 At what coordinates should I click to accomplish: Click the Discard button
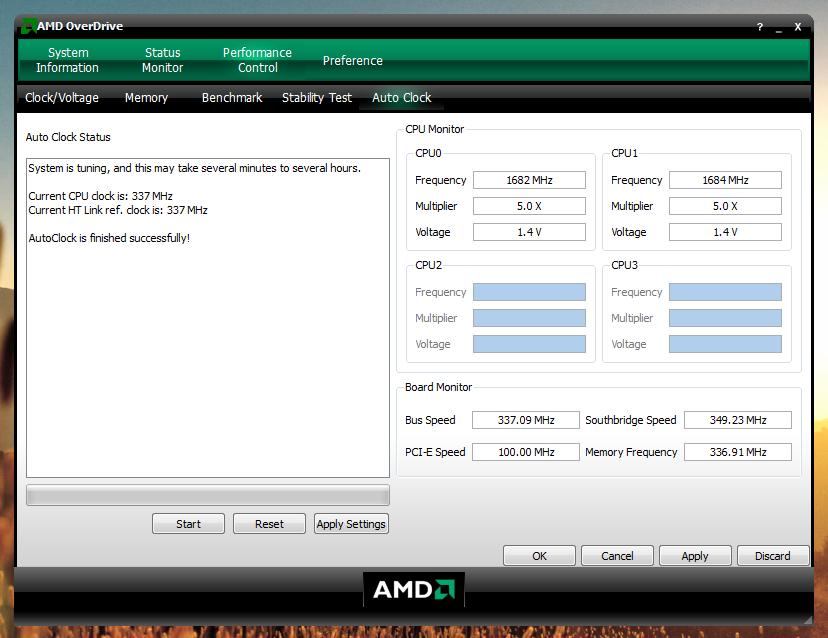coord(773,556)
